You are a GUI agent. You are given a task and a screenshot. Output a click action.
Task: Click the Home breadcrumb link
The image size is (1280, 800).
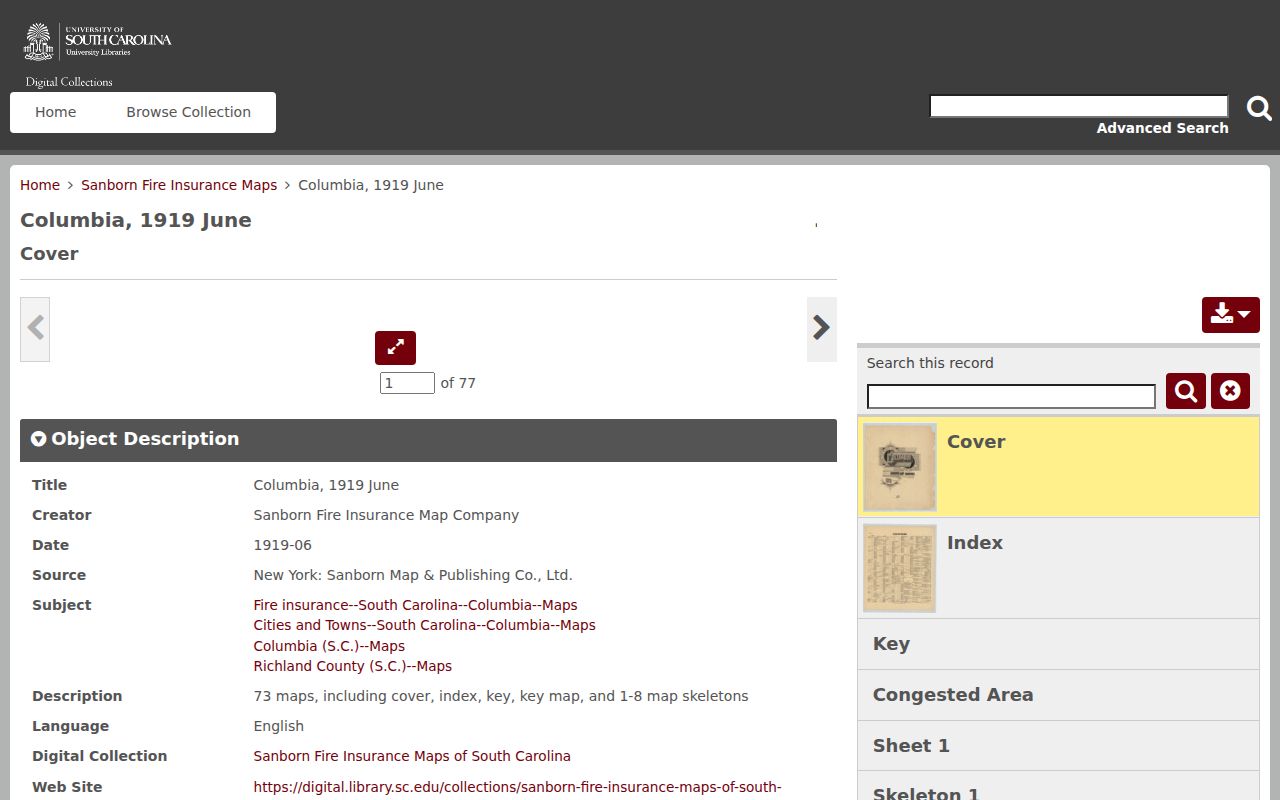[x=40, y=185]
